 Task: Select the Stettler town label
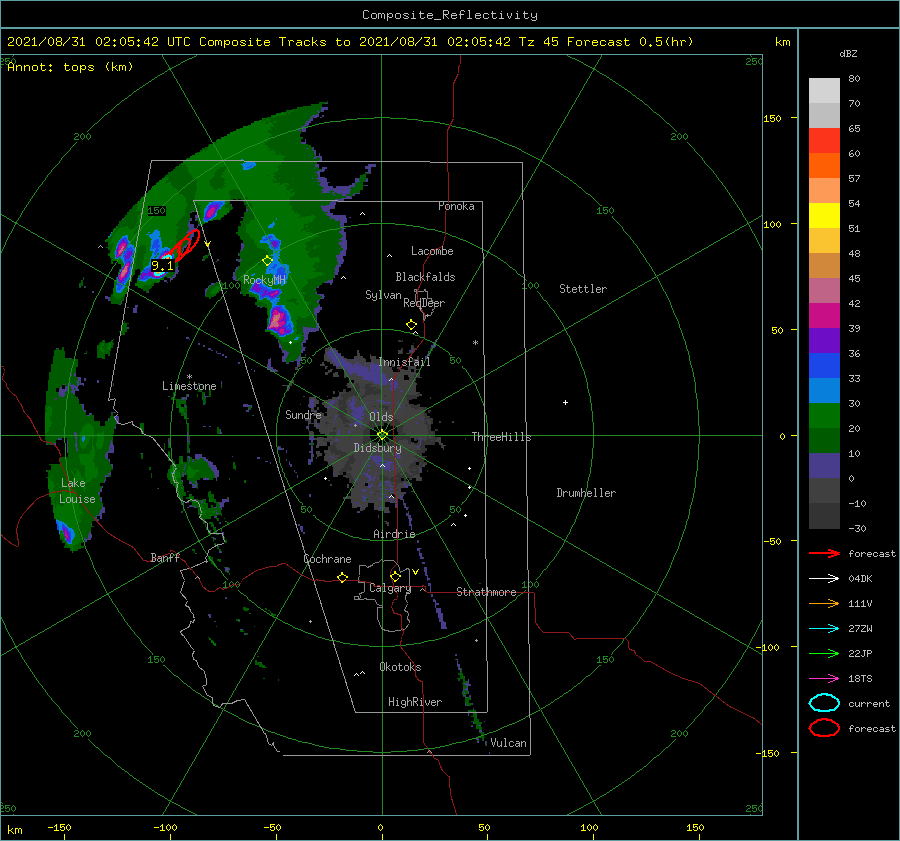click(x=583, y=289)
